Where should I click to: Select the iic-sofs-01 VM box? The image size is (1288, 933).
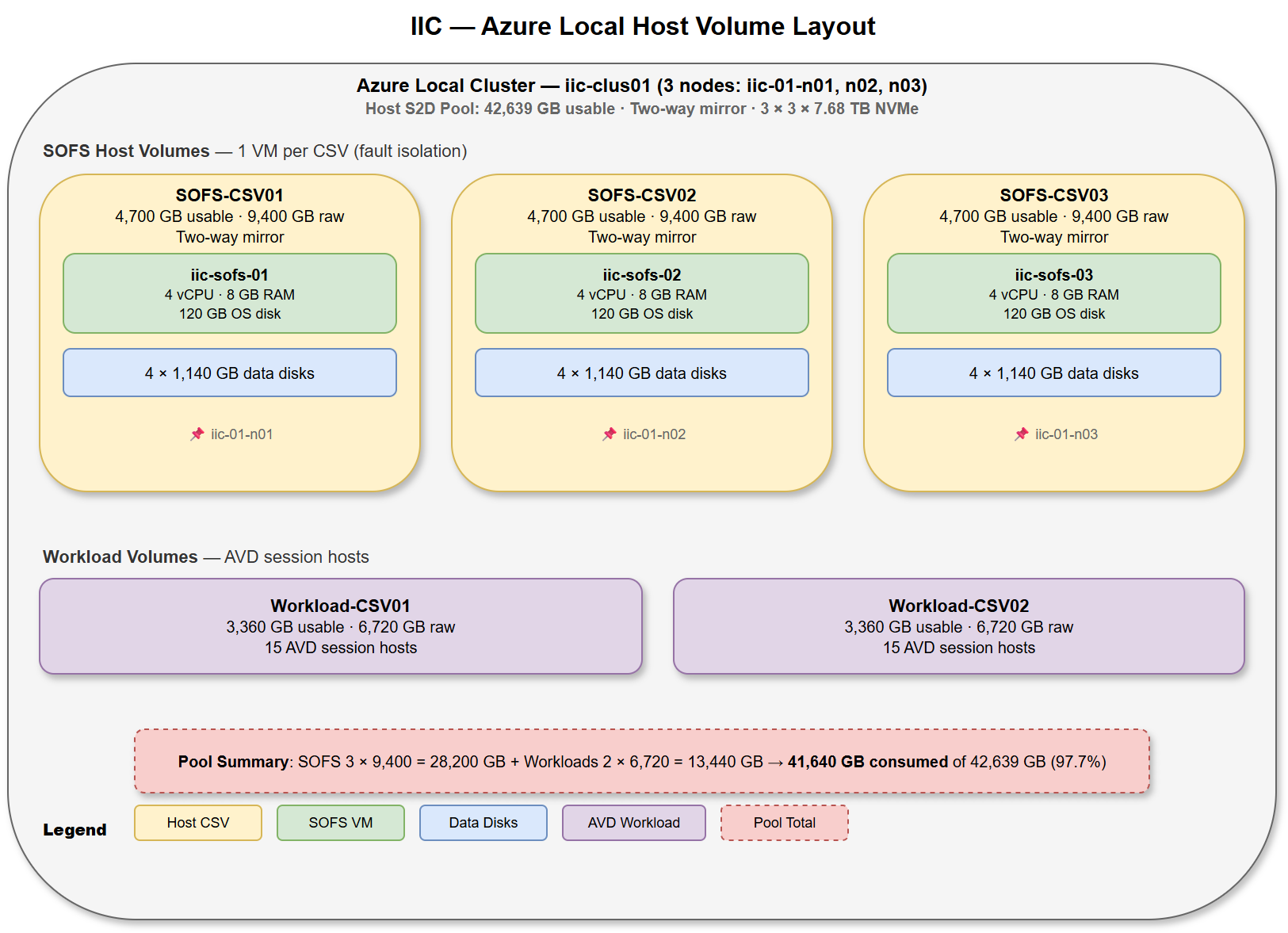tap(229, 293)
